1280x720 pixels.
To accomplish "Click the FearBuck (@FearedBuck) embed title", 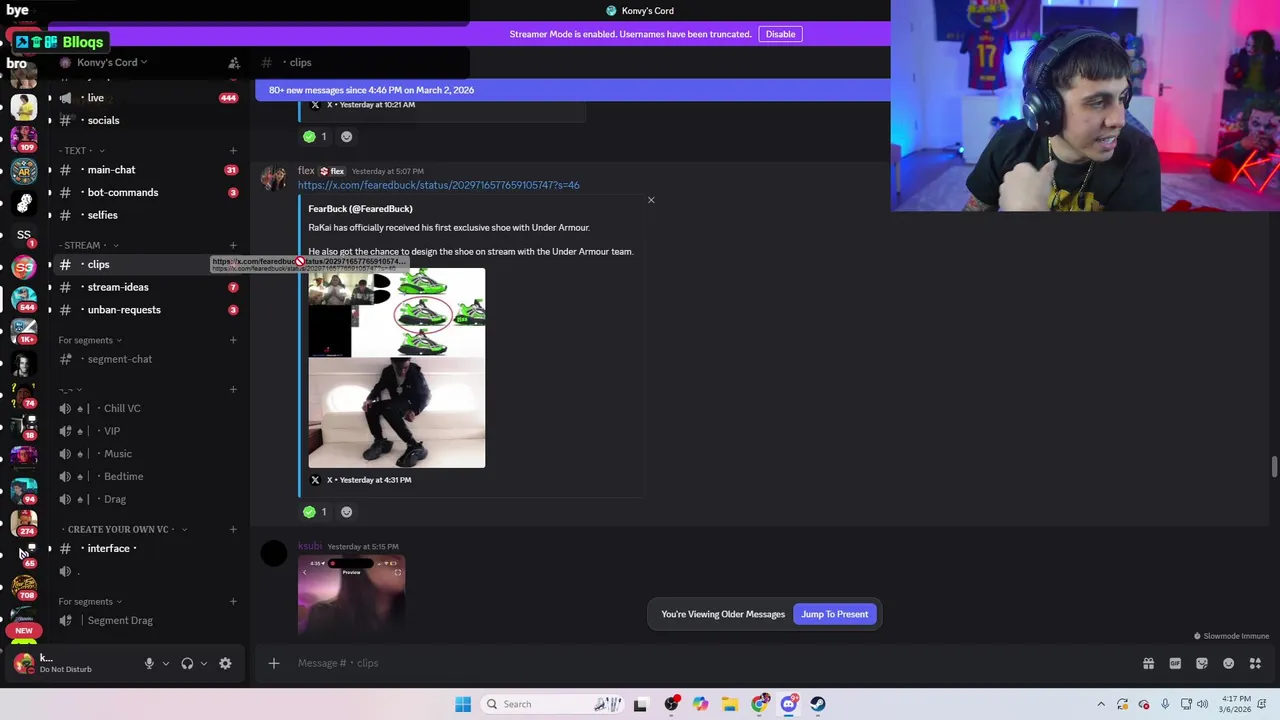I will (360, 209).
